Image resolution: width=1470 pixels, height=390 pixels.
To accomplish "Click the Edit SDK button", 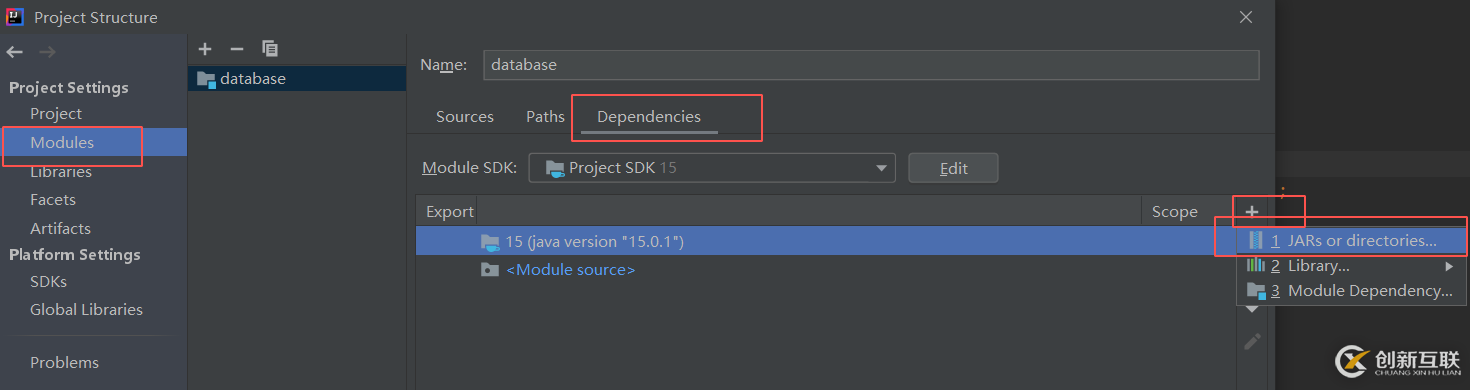I will [x=953, y=168].
